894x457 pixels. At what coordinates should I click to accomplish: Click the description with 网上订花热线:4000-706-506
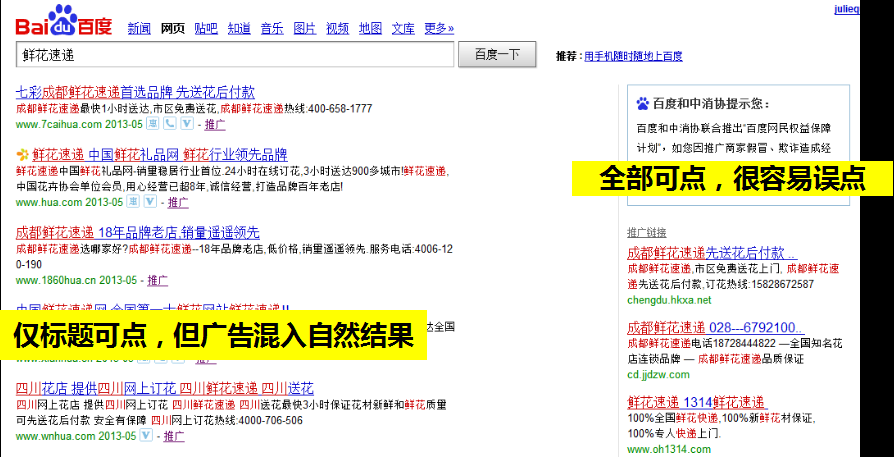pyautogui.click(x=231, y=413)
